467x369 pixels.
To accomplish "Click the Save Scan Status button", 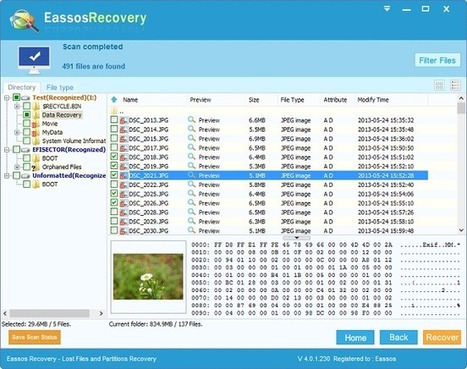I will pos(34,337).
